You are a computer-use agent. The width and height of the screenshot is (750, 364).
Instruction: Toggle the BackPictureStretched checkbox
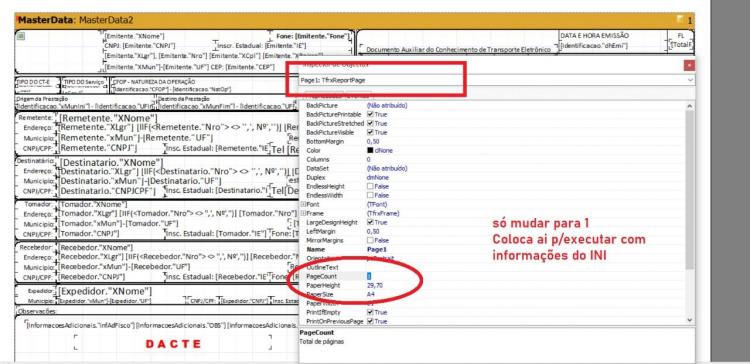click(370, 123)
